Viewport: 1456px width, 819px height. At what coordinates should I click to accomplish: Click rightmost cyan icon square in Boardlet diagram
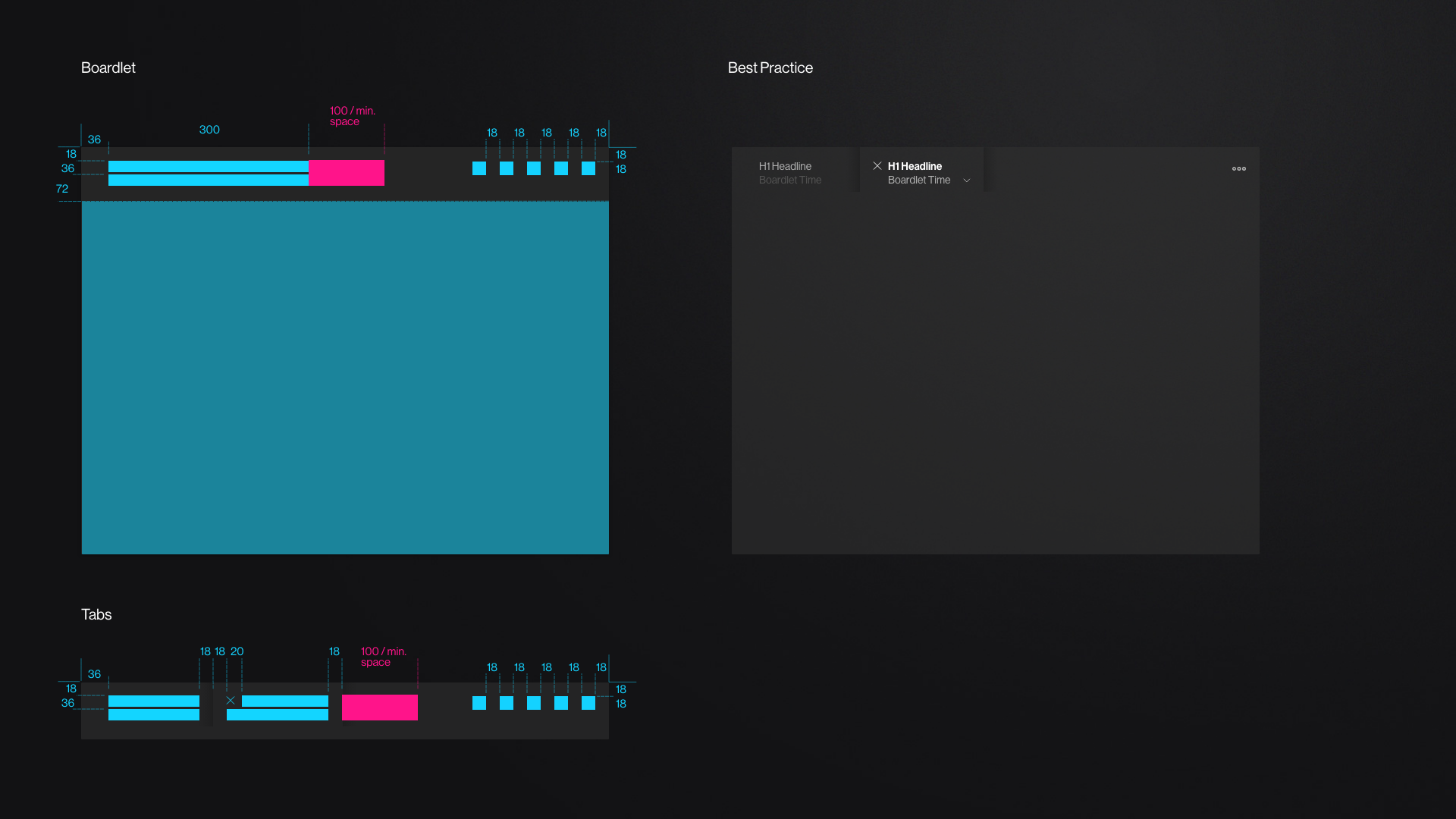pos(588,168)
